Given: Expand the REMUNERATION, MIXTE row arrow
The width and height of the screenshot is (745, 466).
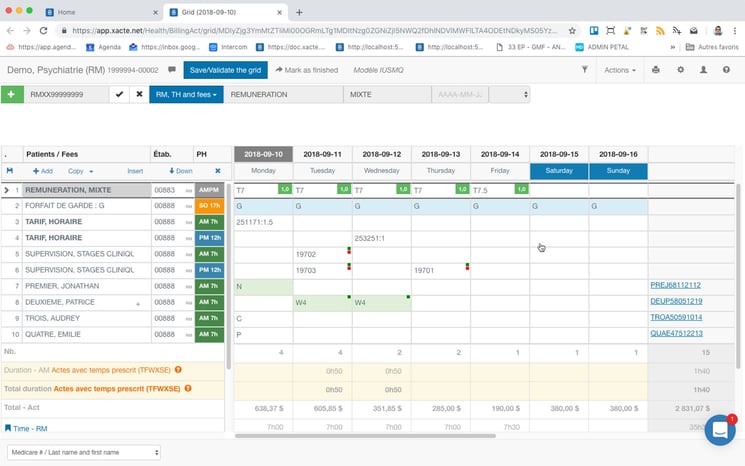Looking at the screenshot, I should click(6, 190).
